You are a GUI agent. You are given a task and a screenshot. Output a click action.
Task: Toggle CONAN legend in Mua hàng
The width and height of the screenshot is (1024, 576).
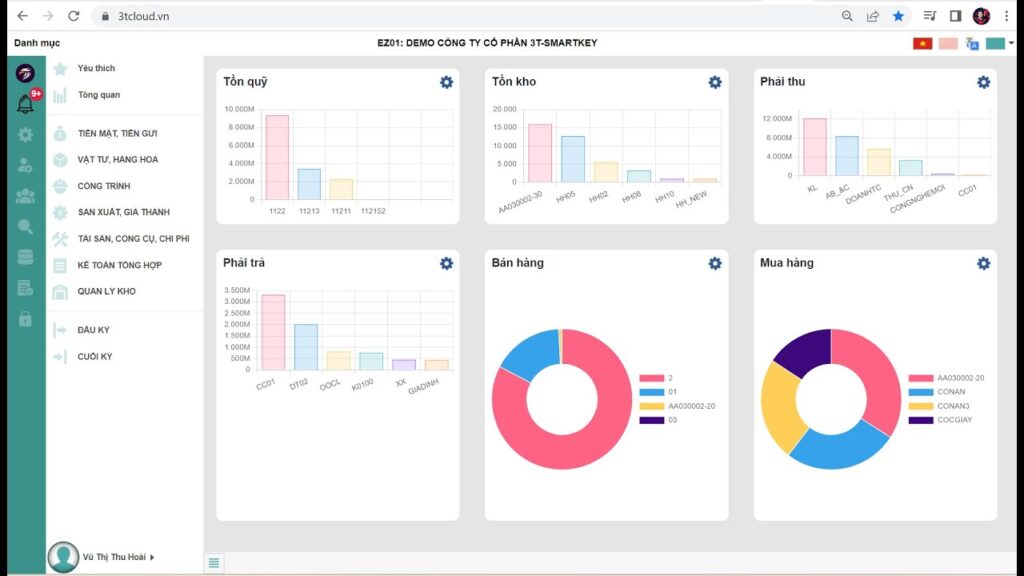pyautogui.click(x=936, y=392)
